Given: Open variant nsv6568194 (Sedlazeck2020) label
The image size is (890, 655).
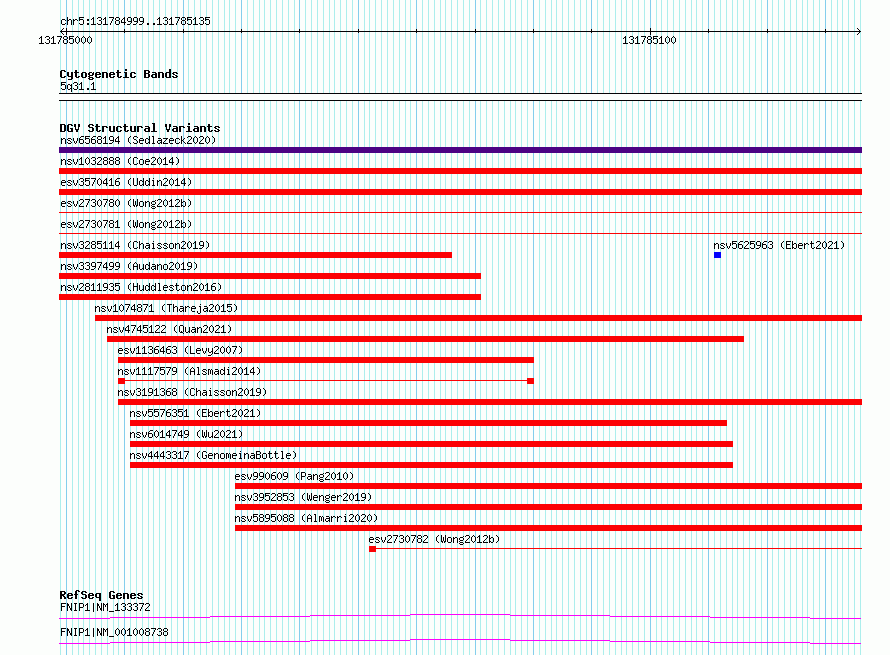Looking at the screenshot, I should point(138,140).
